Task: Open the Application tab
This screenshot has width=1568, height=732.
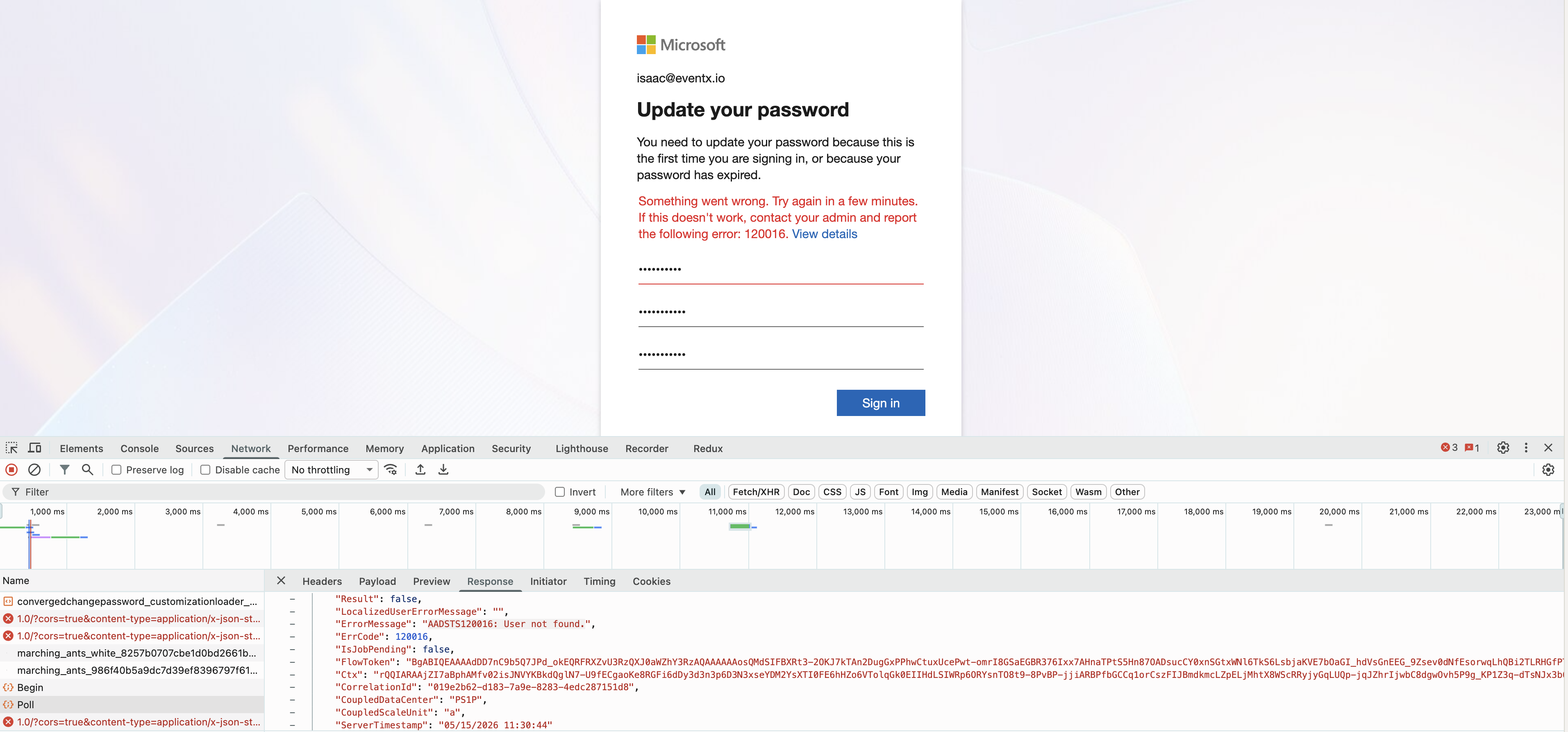Action: 448,448
